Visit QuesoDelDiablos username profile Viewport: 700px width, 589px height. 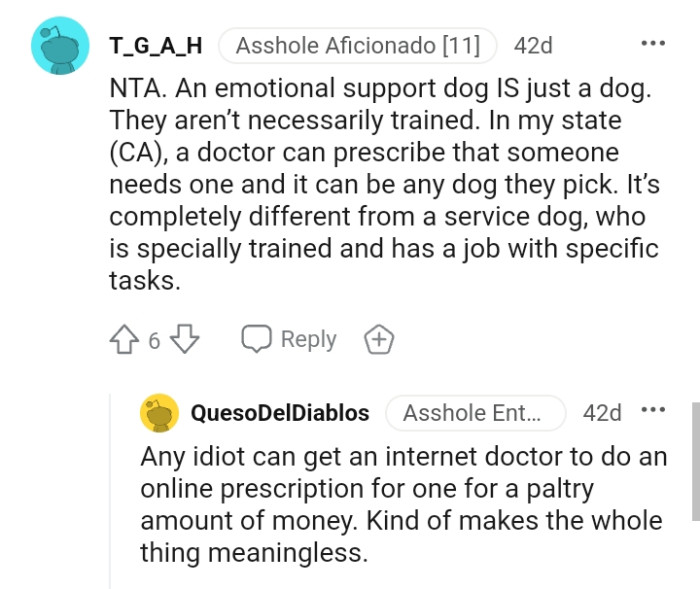pyautogui.click(x=279, y=413)
